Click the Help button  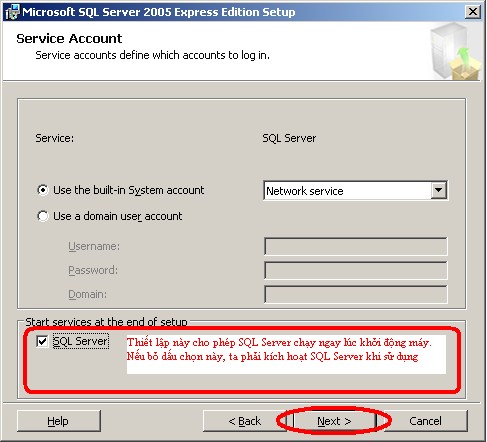click(x=59, y=421)
